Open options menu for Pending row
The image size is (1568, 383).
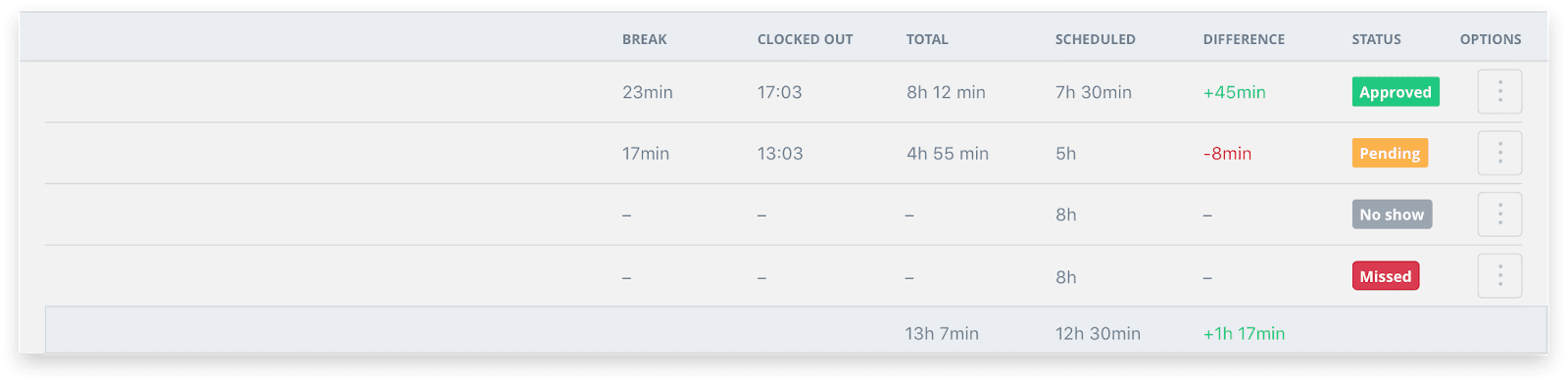coord(1499,153)
